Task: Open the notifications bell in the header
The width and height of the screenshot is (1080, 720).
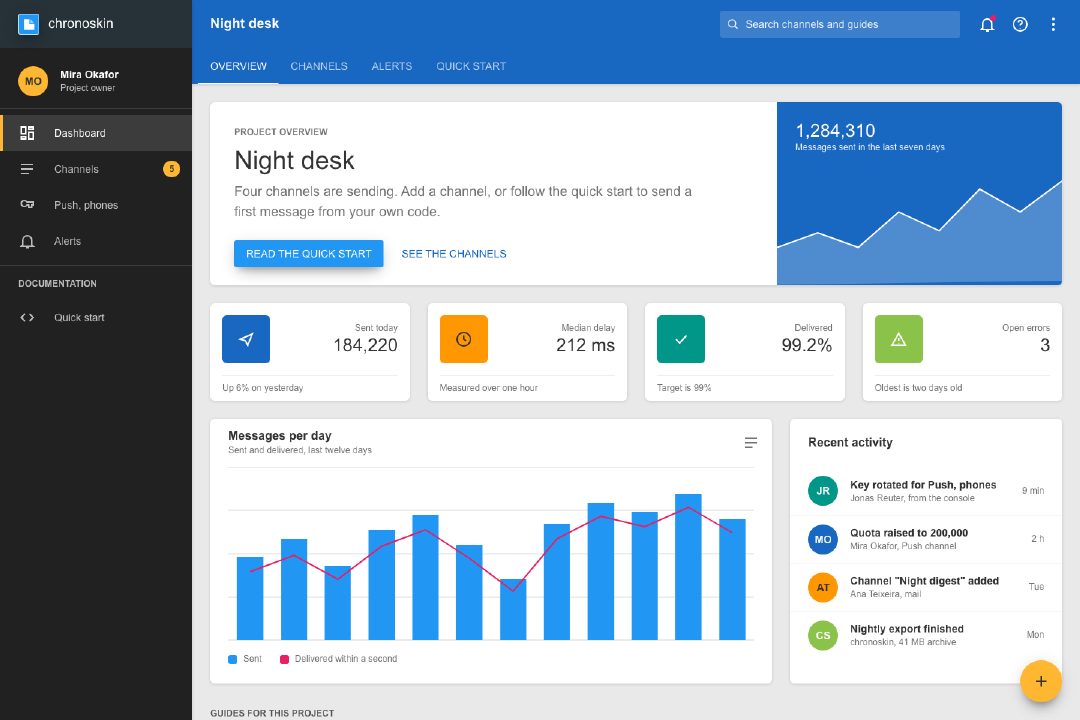Action: coord(987,24)
